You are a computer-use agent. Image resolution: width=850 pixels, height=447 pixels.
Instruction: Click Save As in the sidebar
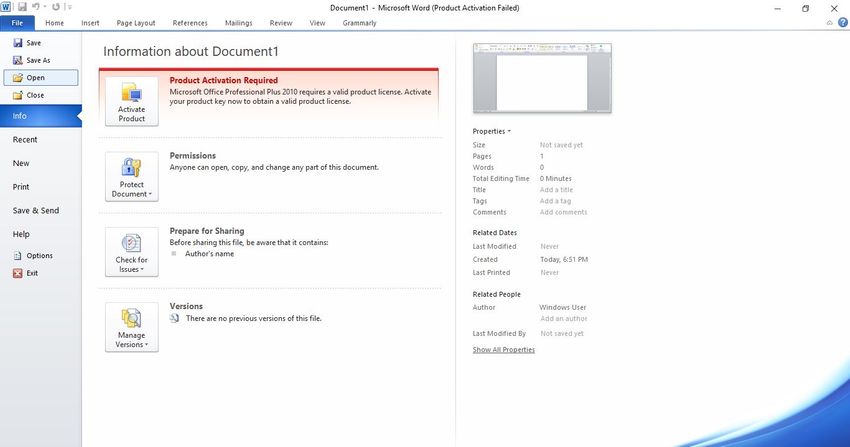point(37,60)
